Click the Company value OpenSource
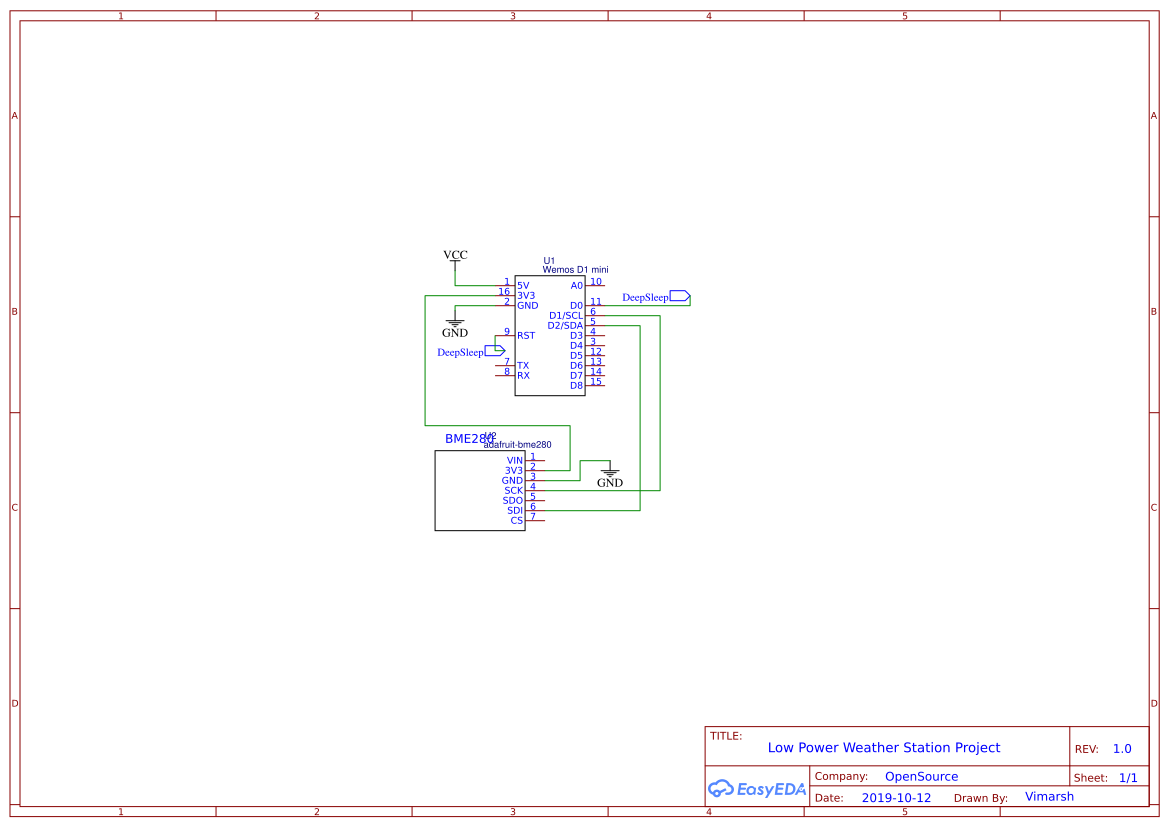Image resolution: width=1170 pixels, height=827 pixels. coord(922,776)
